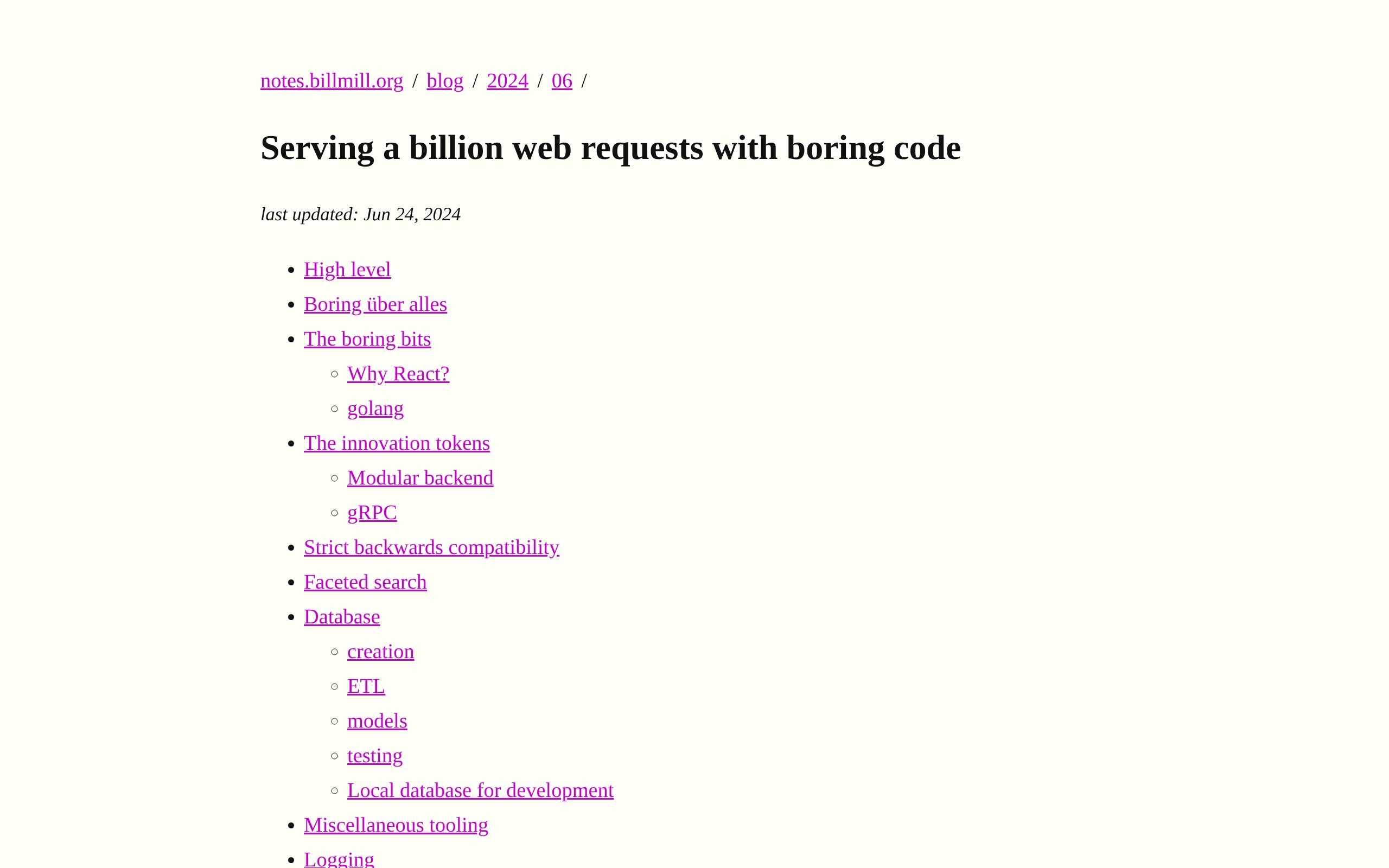
Task: Open the creation subsection link
Action: [380, 652]
